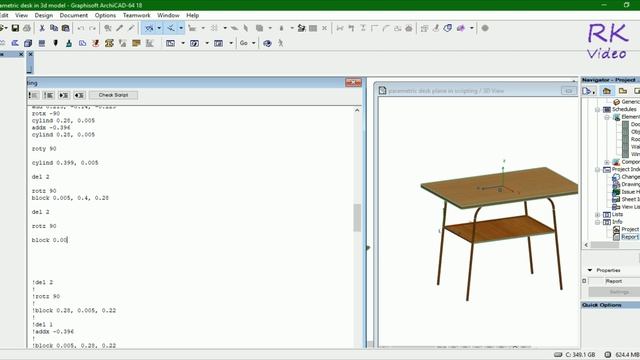Collapse the Project Indexes tree node
The image size is (640, 360).
(x=597, y=169)
